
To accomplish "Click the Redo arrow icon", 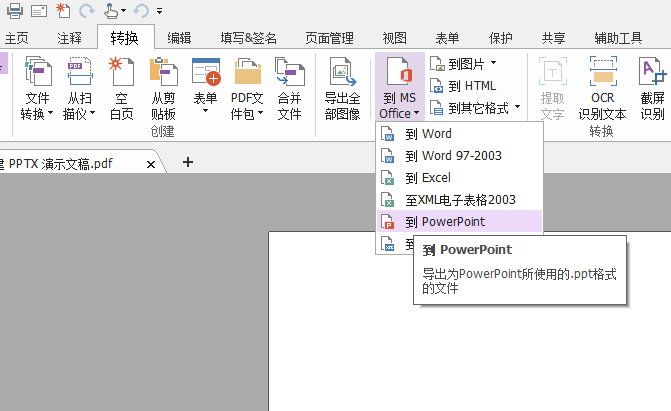I will pos(87,11).
